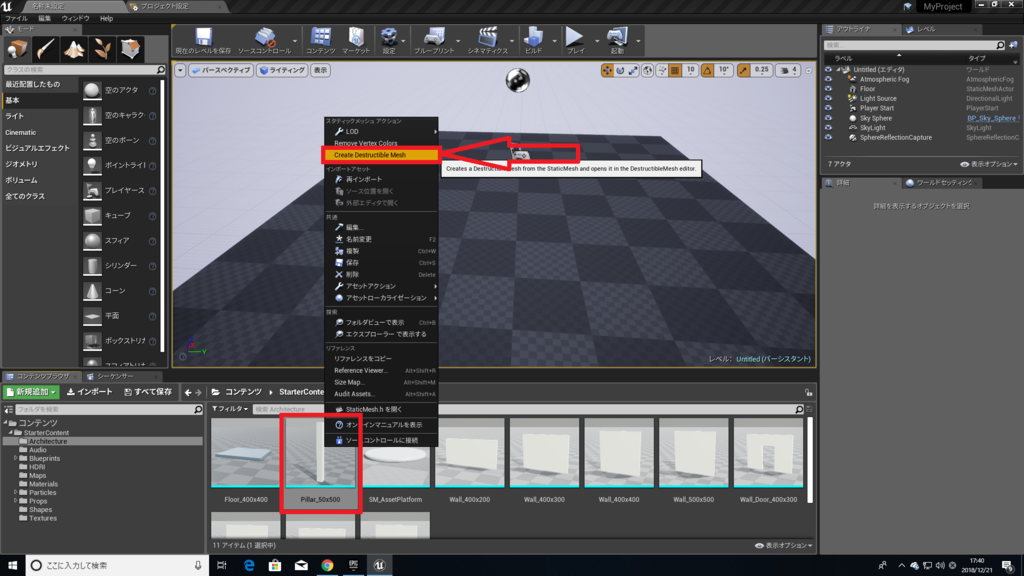
Task: Toggle rotation snapping icon in viewport
Action: (x=707, y=71)
